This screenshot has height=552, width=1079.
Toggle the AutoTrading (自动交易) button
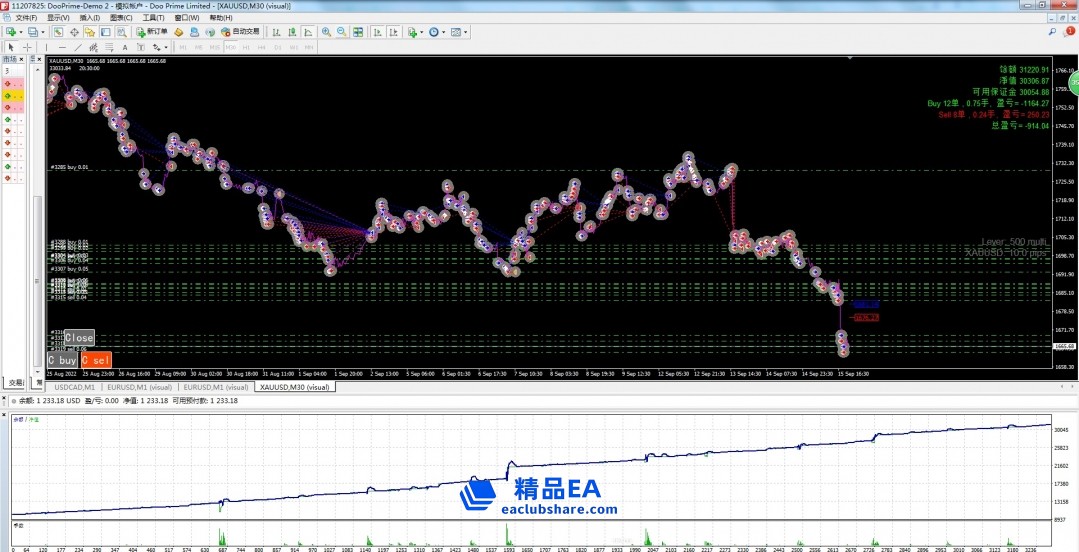pos(240,32)
